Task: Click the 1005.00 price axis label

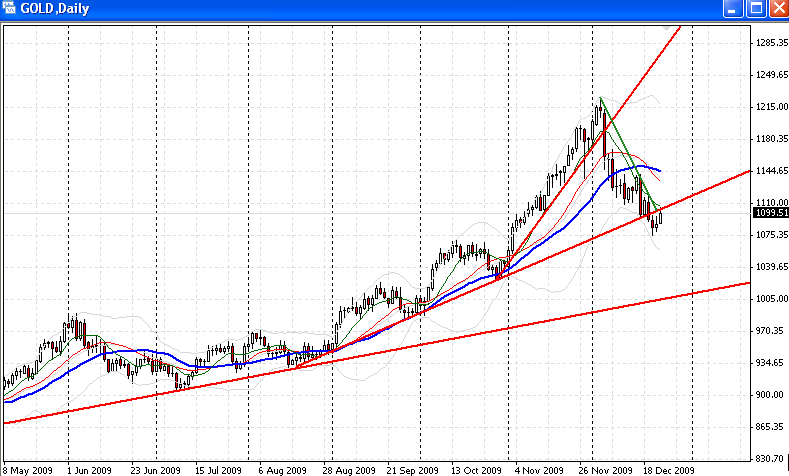Action: (x=772, y=299)
